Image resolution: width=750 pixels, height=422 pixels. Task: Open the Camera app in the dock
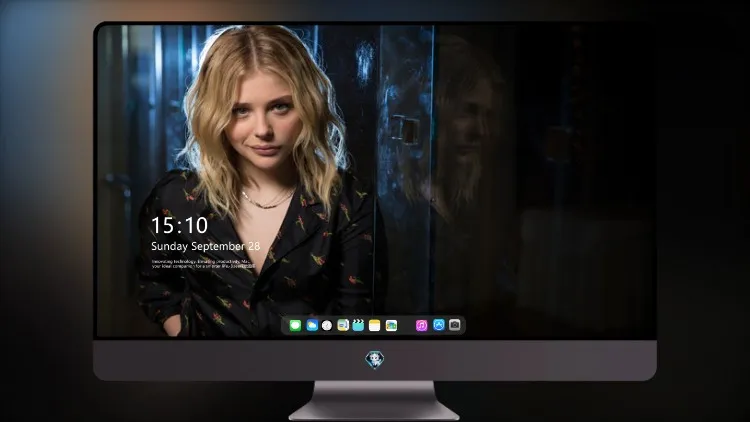[455, 325]
